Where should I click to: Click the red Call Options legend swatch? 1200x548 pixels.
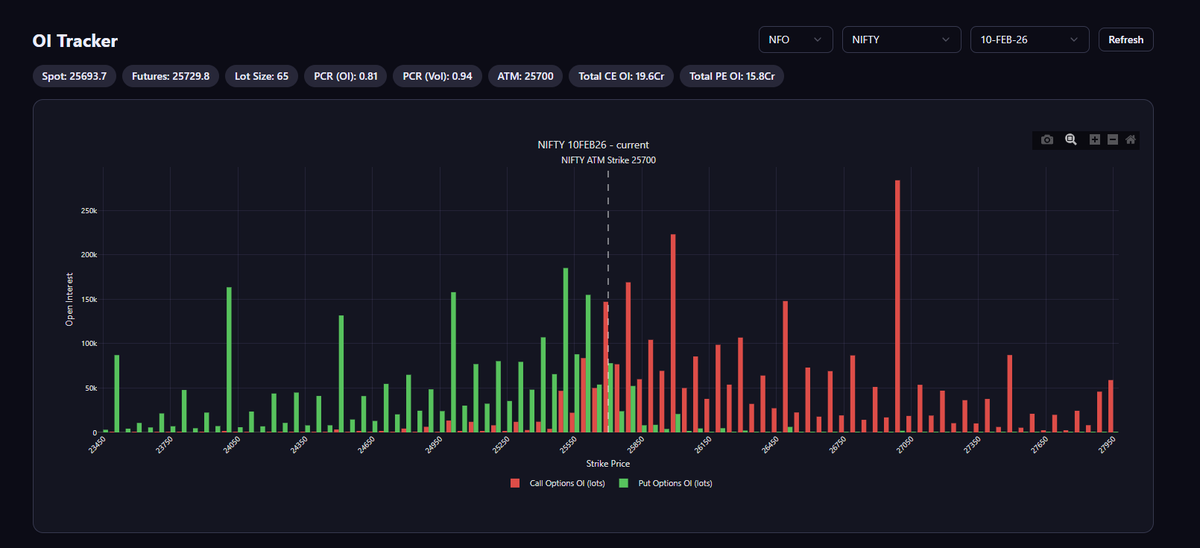[516, 483]
